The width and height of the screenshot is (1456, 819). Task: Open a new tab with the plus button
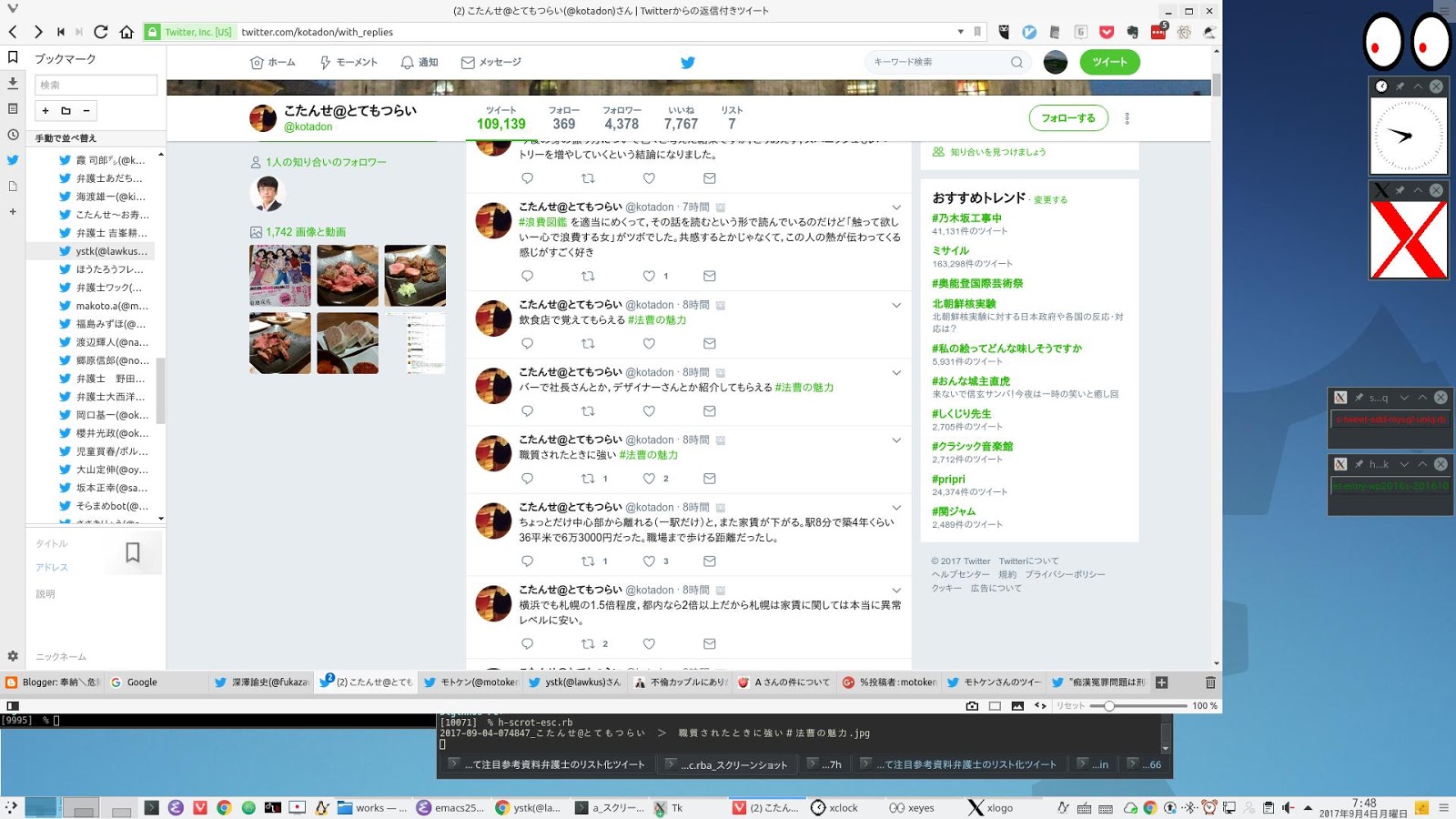coord(1161,682)
